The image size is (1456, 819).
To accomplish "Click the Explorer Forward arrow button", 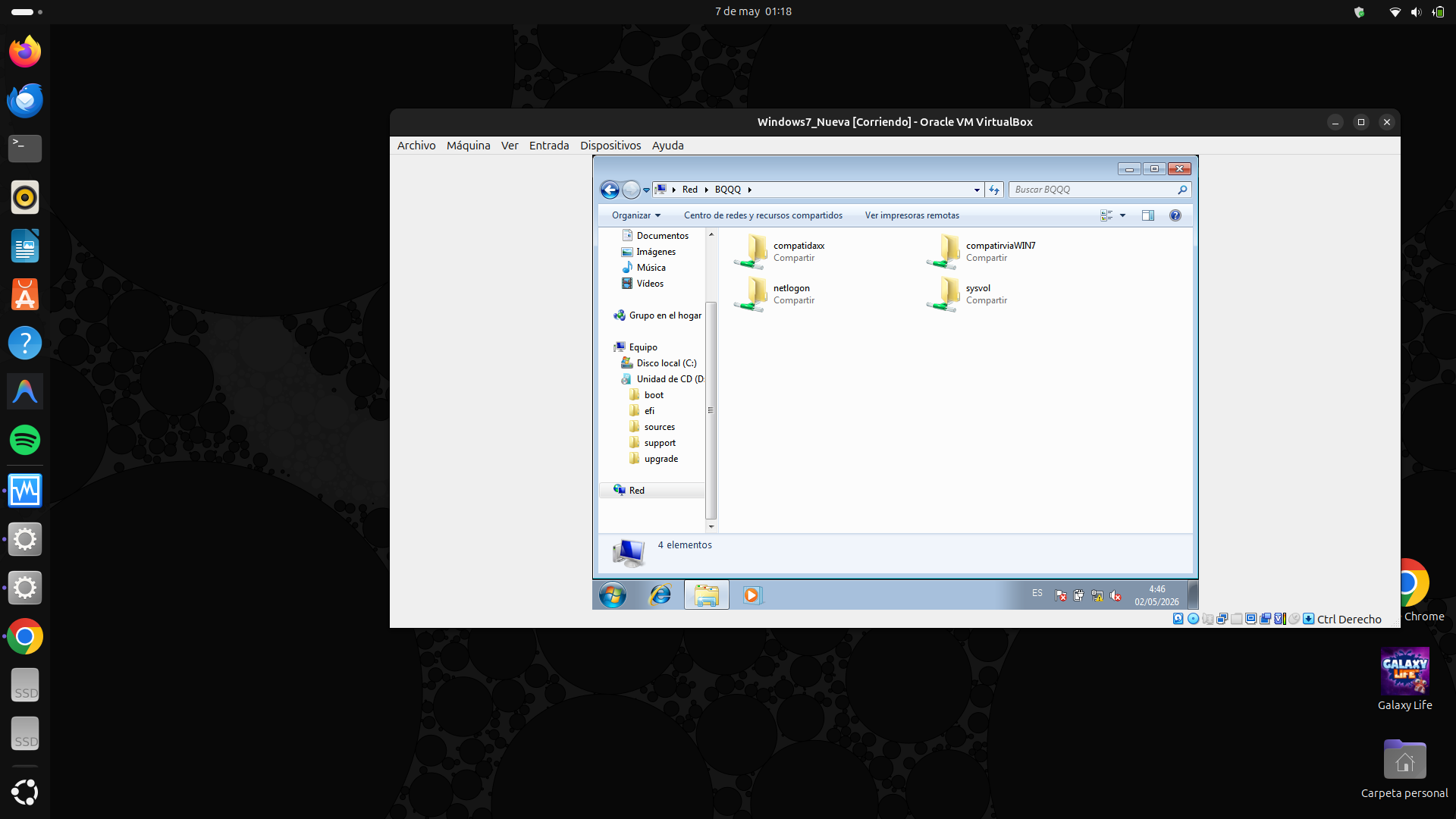I will pos(631,190).
